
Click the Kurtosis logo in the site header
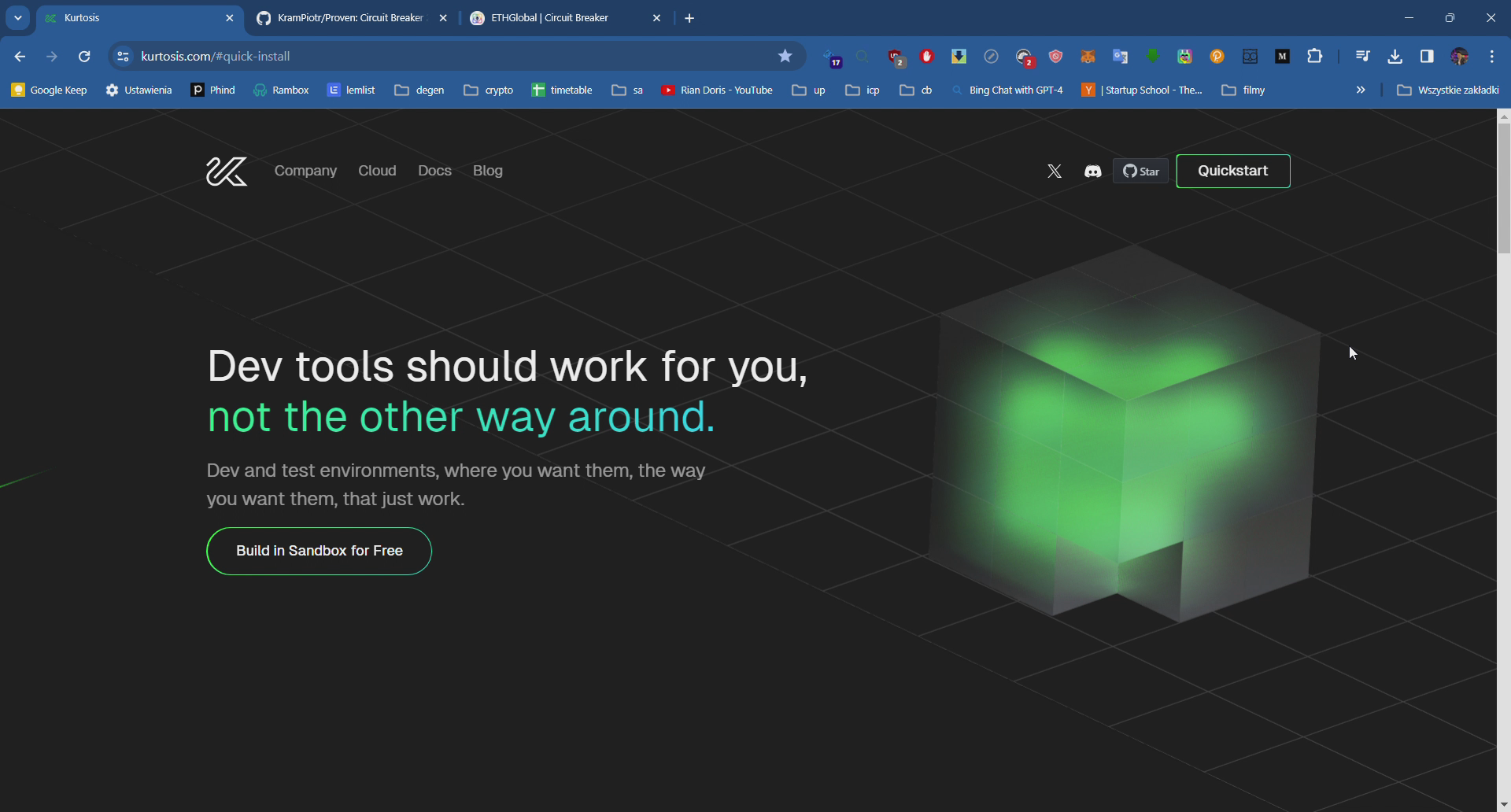coord(227,171)
